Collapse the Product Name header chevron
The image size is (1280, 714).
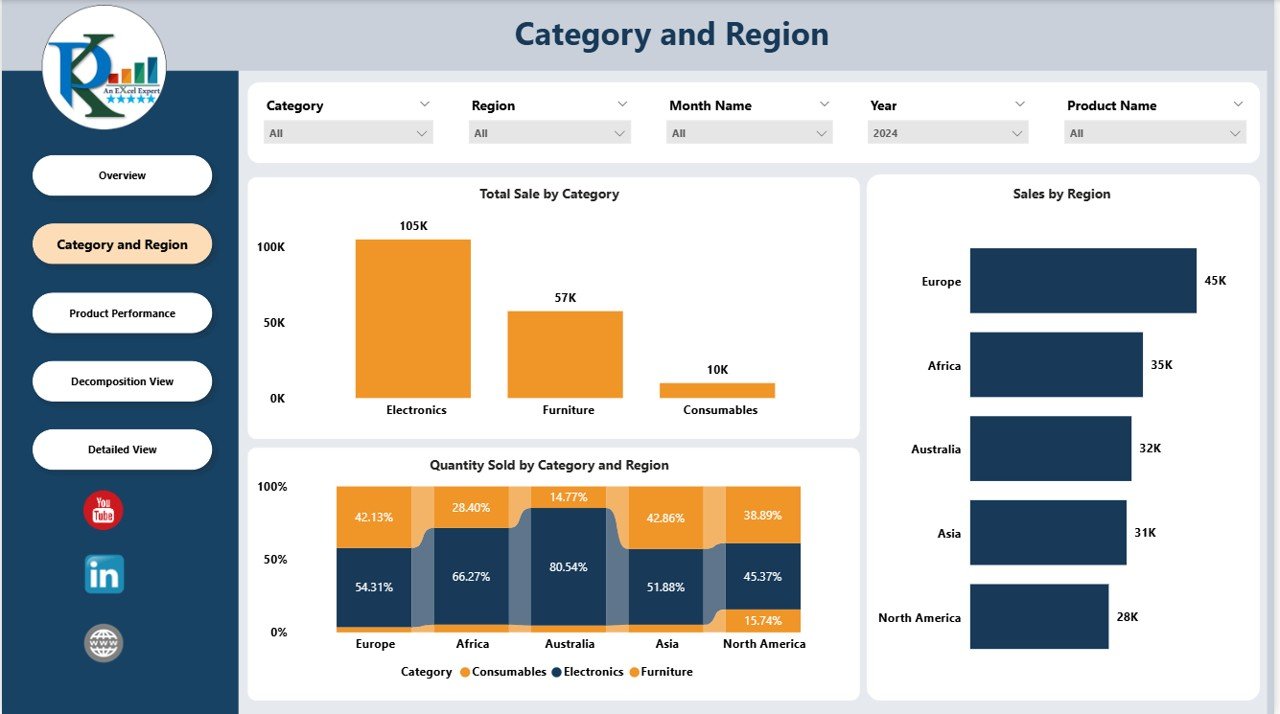1238,104
